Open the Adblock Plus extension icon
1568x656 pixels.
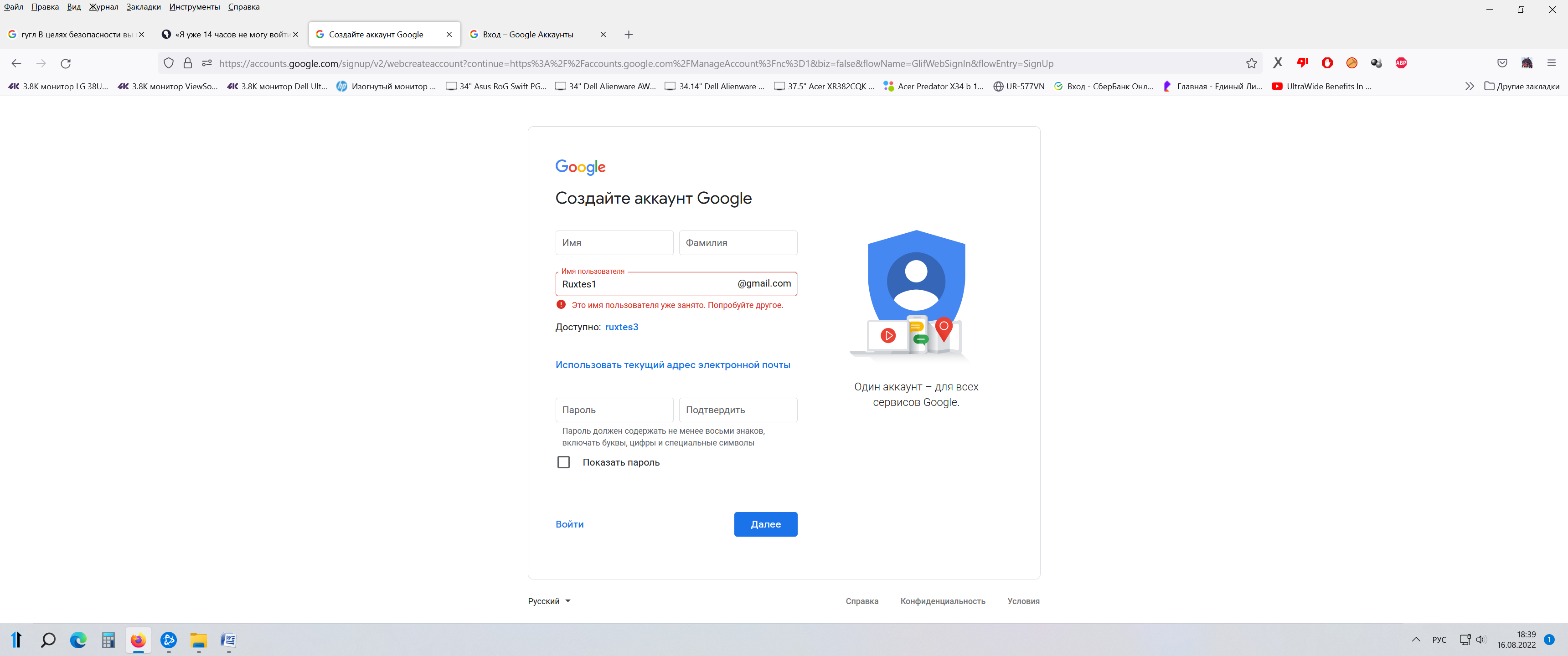(1401, 63)
